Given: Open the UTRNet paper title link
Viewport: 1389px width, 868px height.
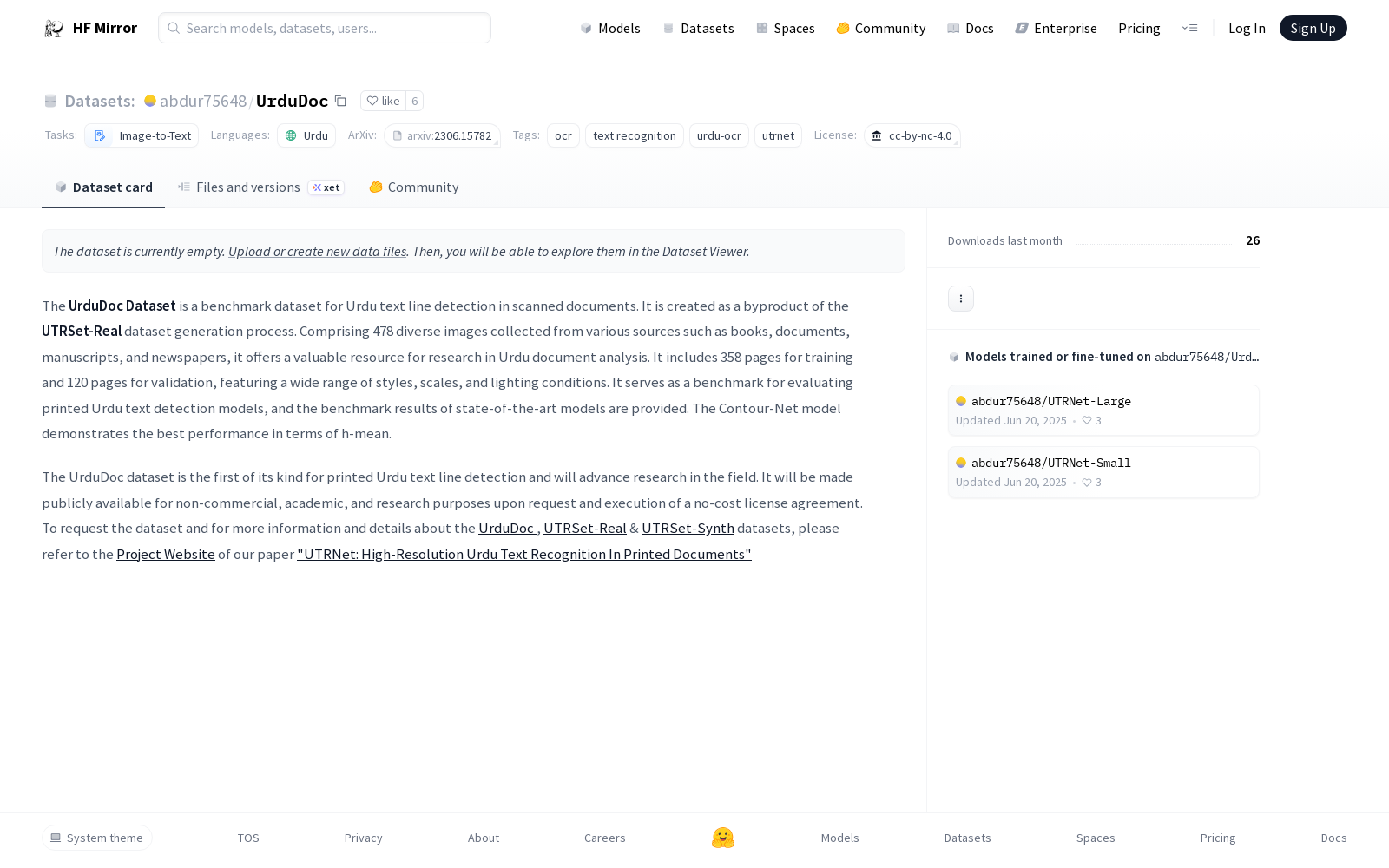Looking at the screenshot, I should click(x=524, y=554).
